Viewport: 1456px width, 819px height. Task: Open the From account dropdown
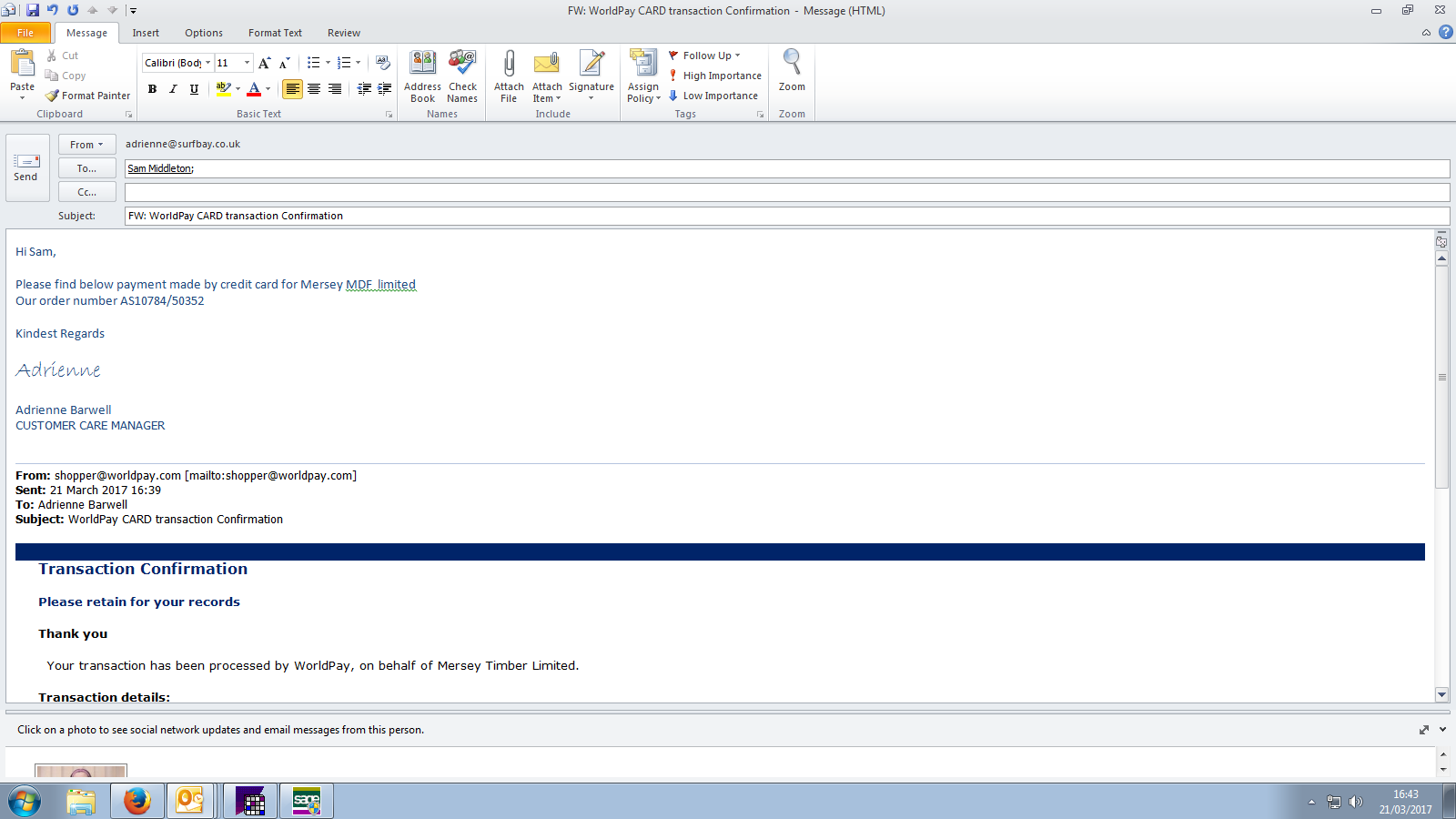pyautogui.click(x=86, y=145)
